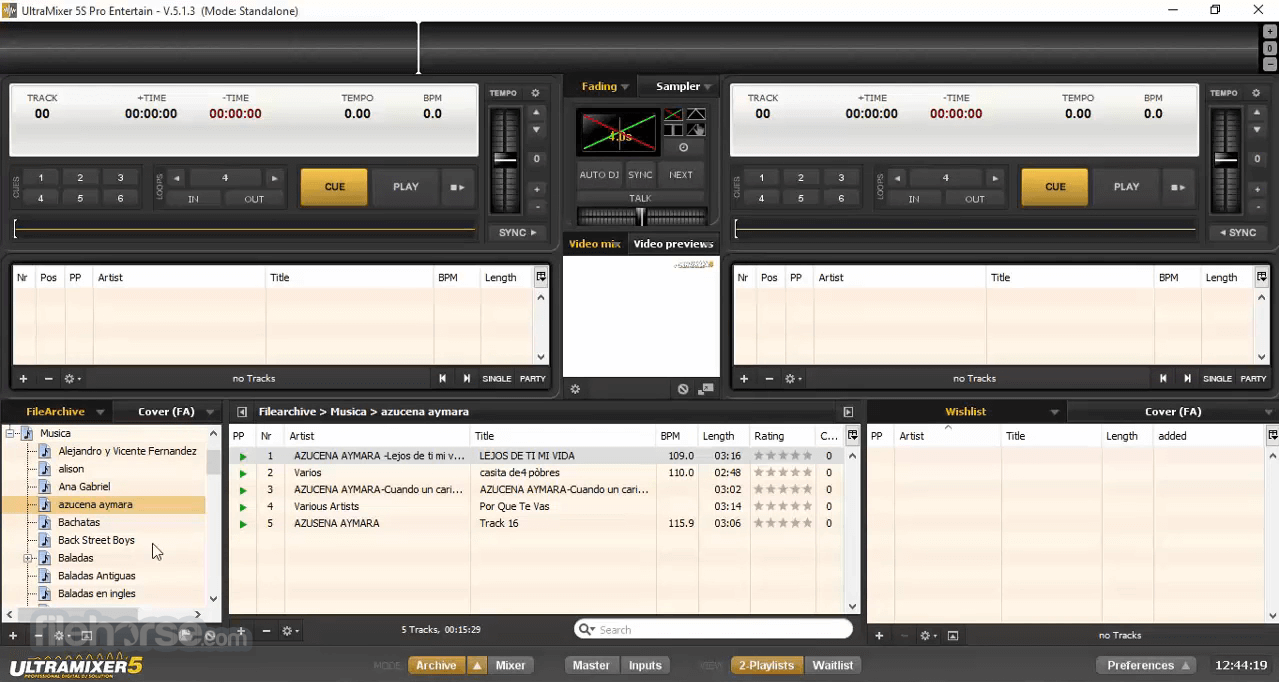1279x682 pixels.
Task: Click the crossfader slider handle
Action: [641, 216]
